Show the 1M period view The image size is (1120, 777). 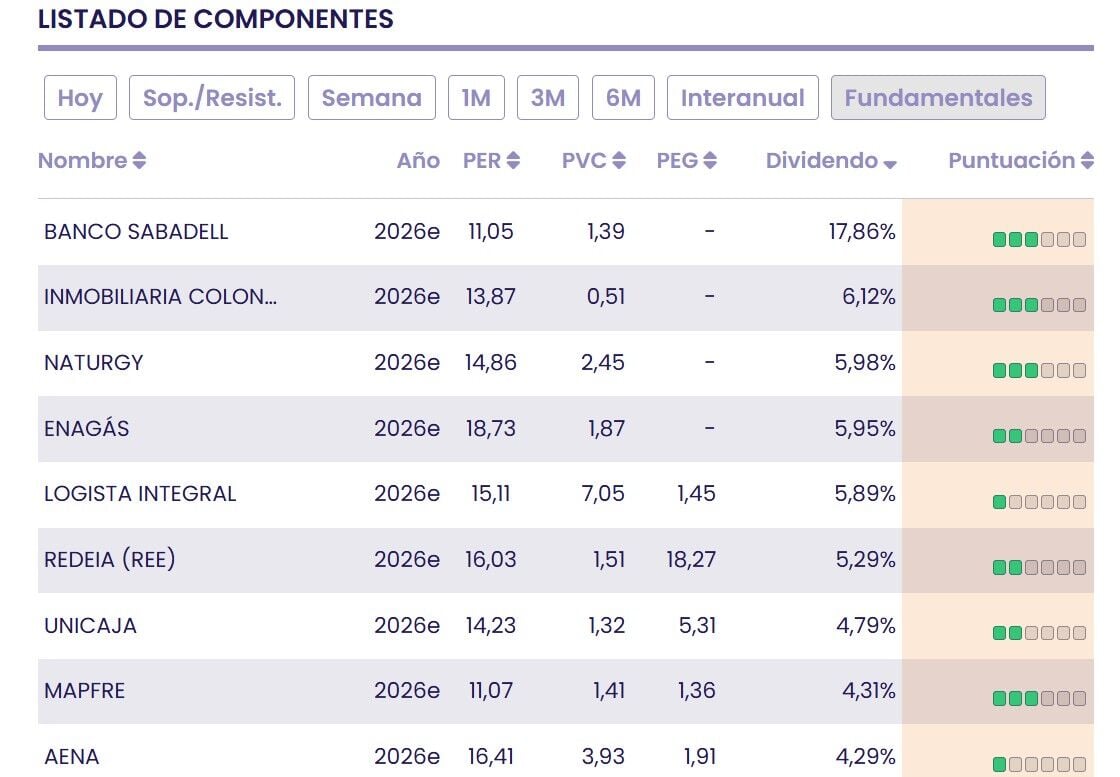pyautogui.click(x=476, y=98)
